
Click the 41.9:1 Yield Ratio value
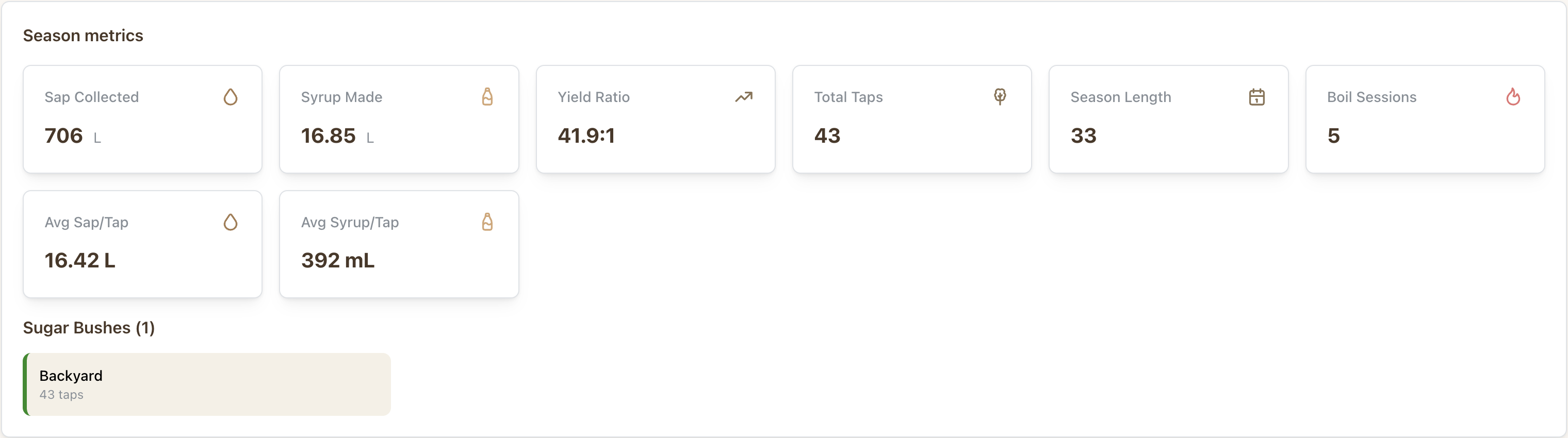point(585,136)
